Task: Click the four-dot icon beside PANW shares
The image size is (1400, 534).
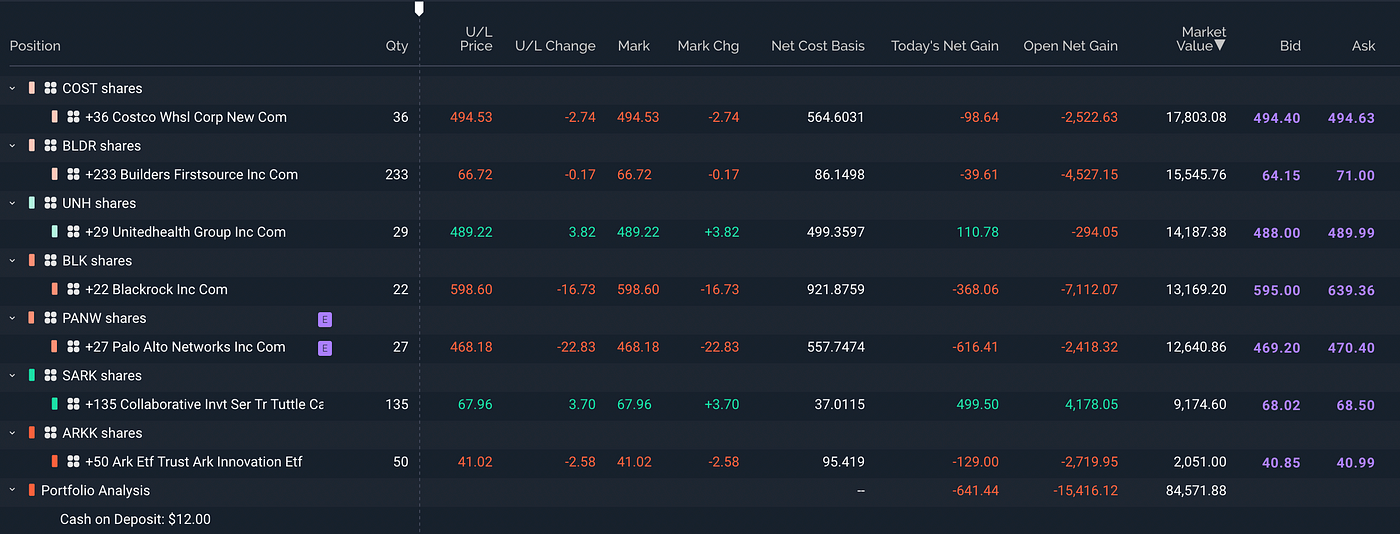Action: [x=50, y=318]
